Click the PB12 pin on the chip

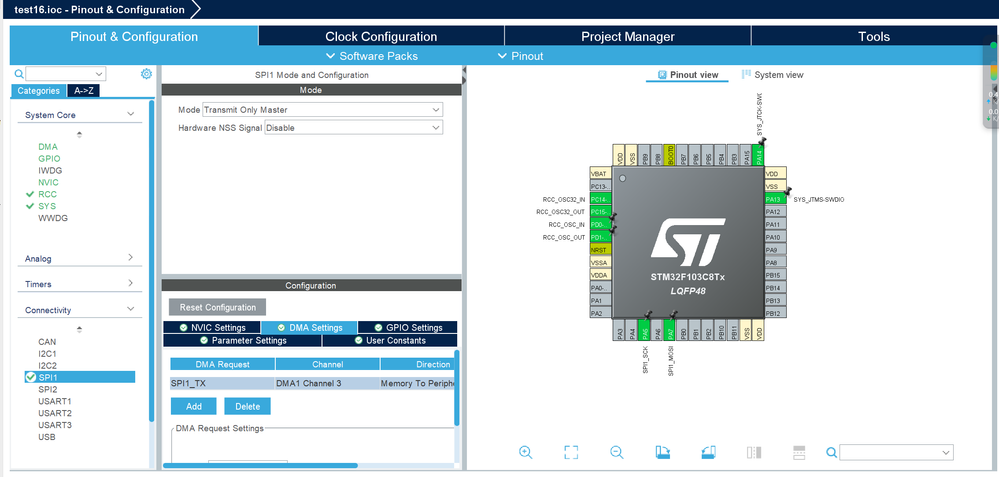pyautogui.click(x=775, y=313)
